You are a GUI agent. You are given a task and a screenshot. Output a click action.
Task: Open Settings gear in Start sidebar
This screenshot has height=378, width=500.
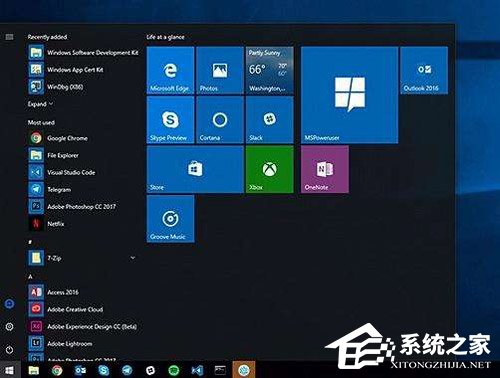point(9,327)
